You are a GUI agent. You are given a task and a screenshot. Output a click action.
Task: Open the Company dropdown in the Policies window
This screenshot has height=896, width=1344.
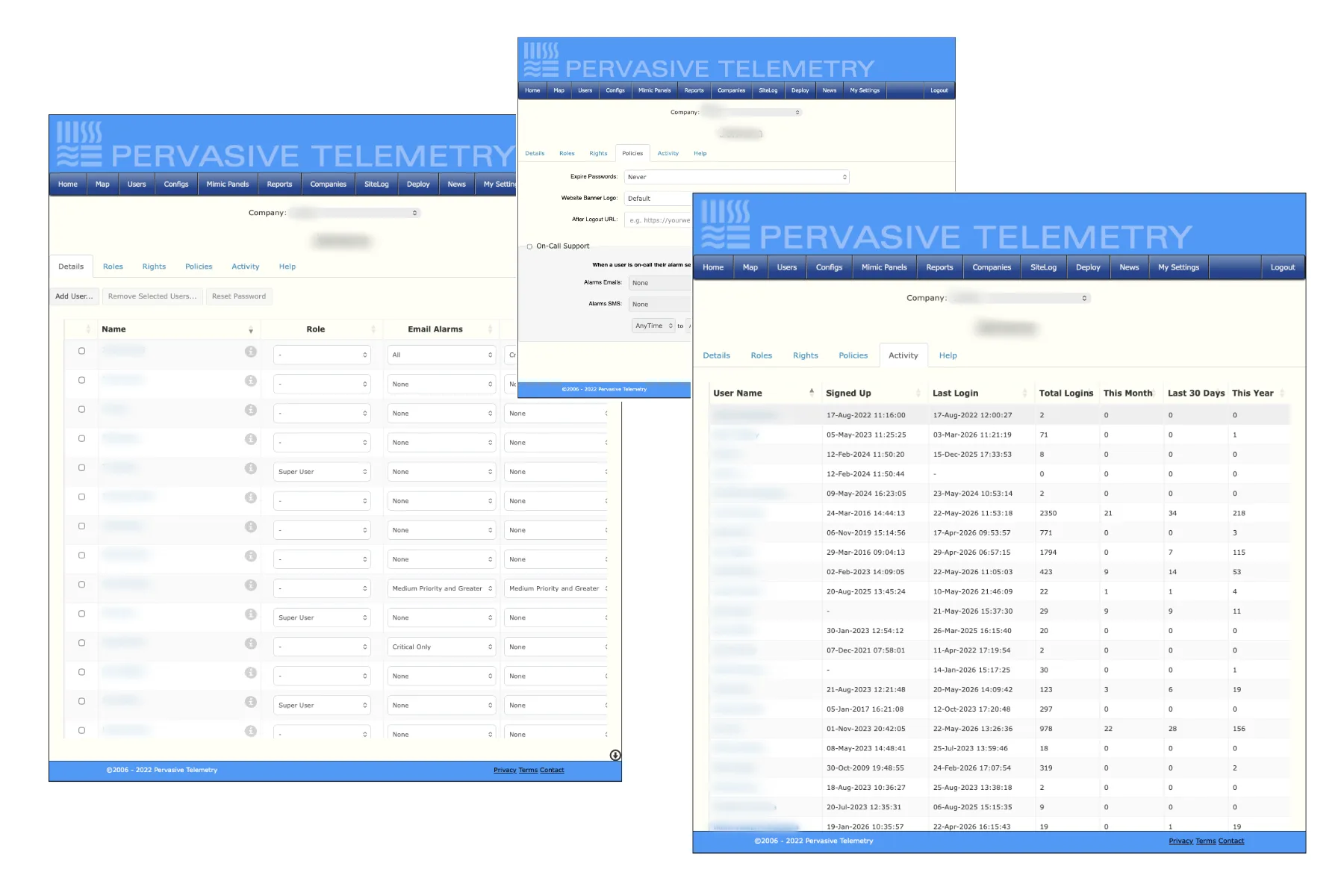coord(752,113)
